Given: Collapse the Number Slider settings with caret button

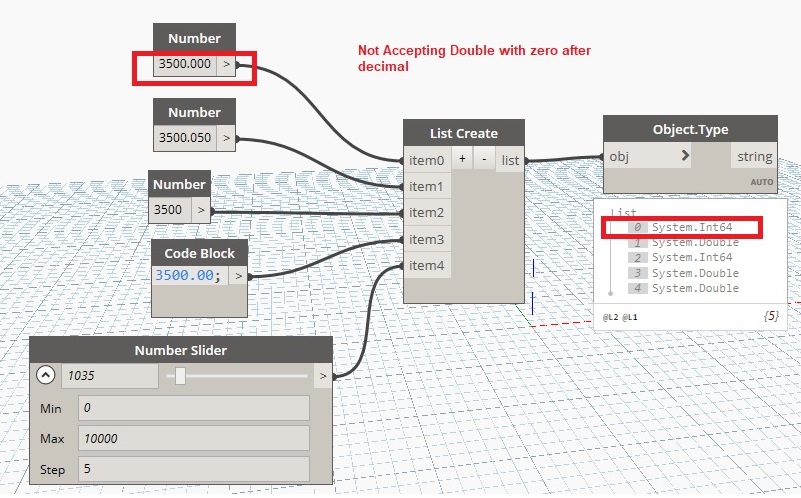Looking at the screenshot, I should 45,375.
